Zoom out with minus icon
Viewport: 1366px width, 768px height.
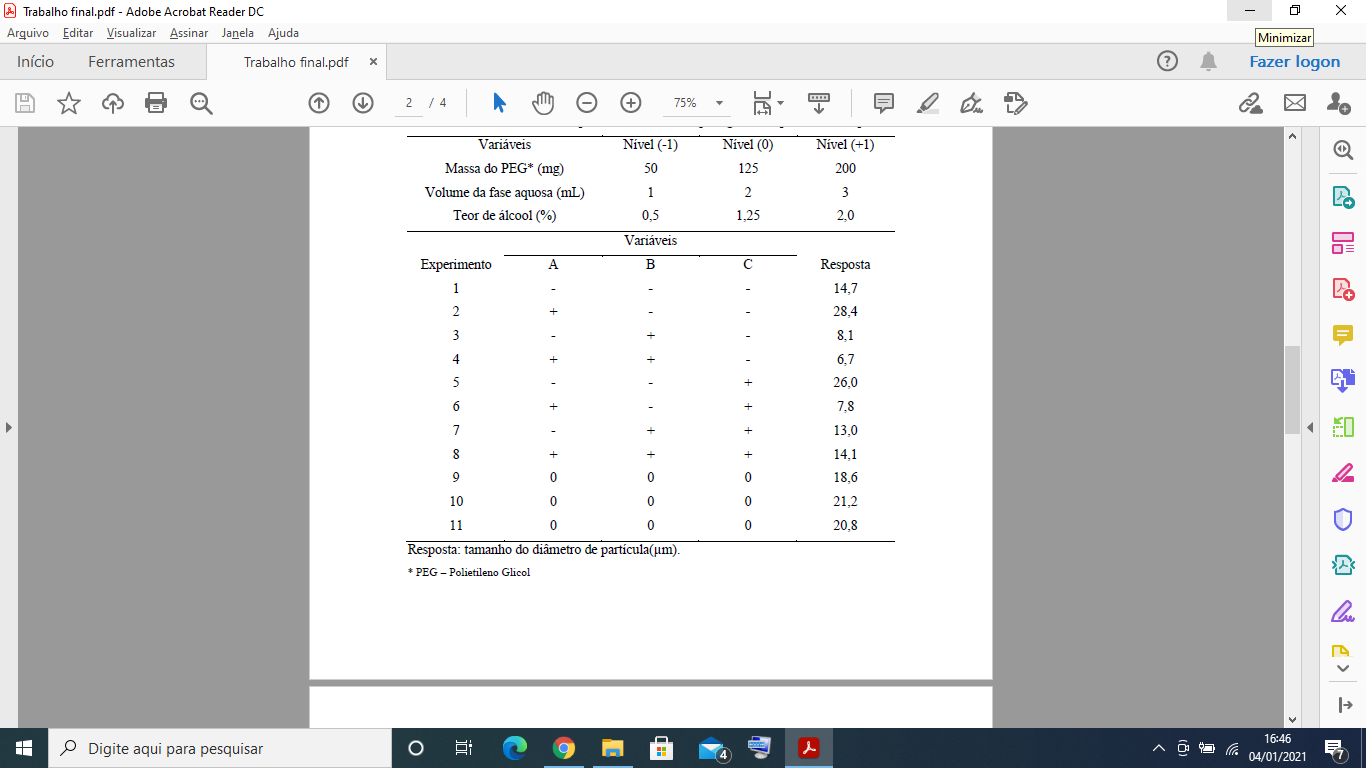(587, 103)
